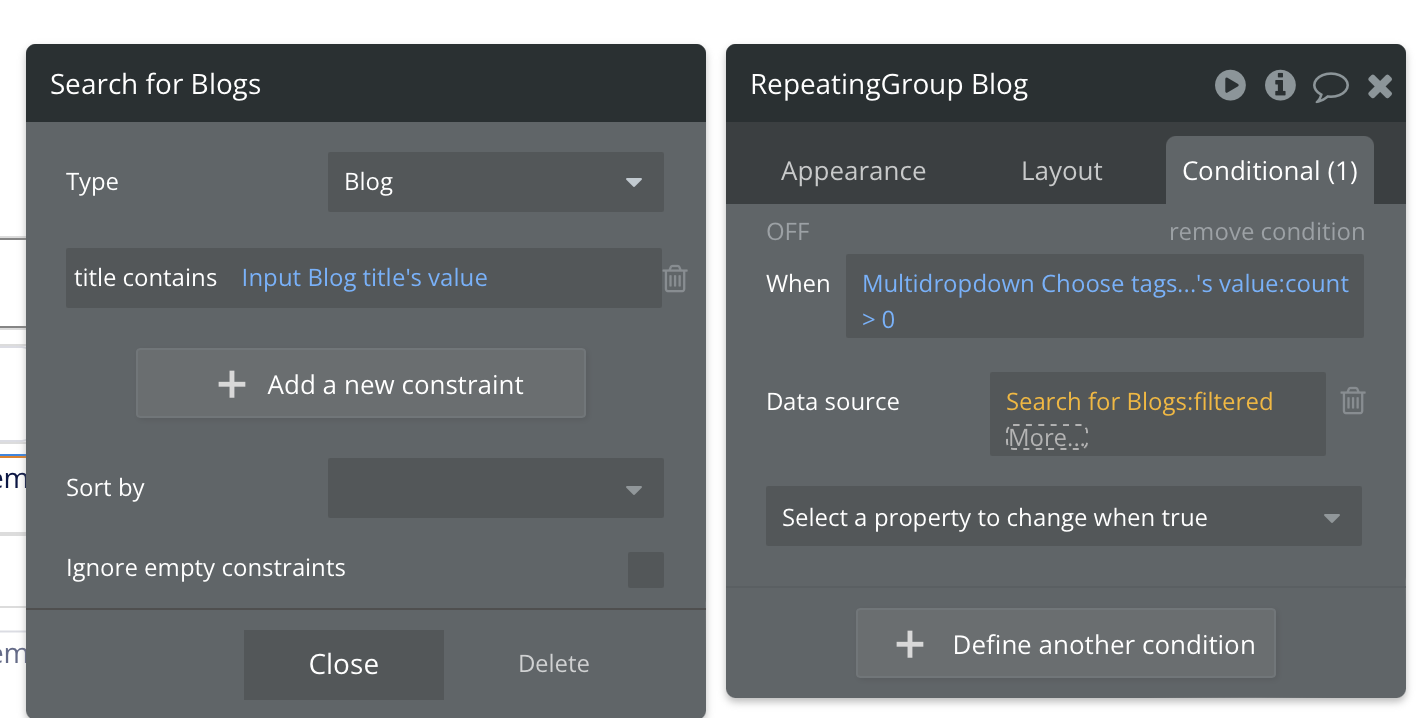Click the play icon in RepeatingGroup header
Screen dimensions: 1420x718
1230,86
